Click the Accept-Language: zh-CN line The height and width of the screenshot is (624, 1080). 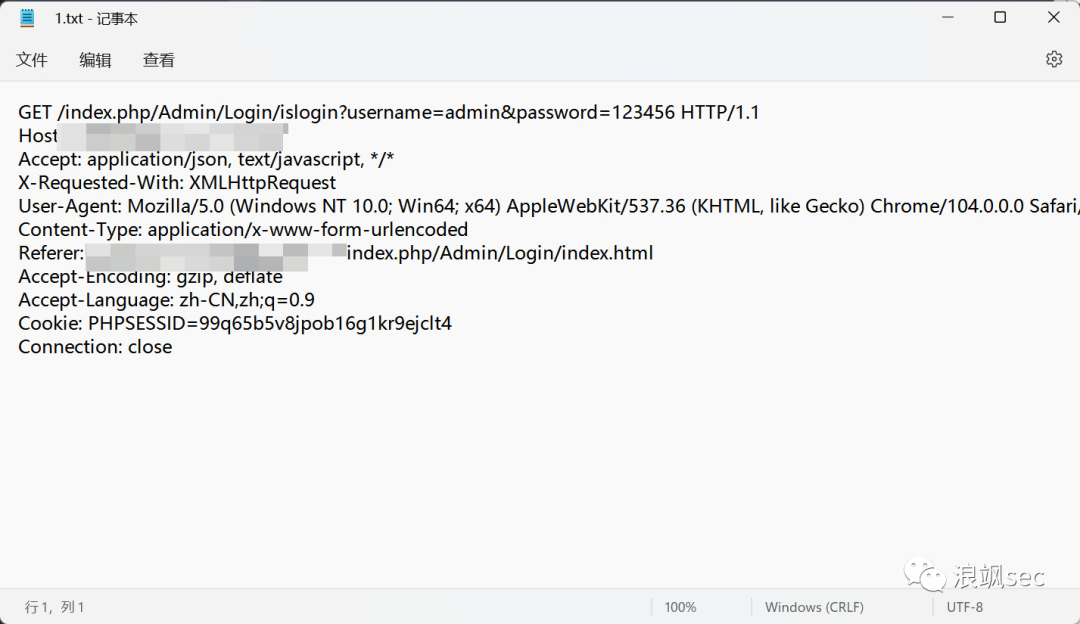pyautogui.click(x=166, y=300)
